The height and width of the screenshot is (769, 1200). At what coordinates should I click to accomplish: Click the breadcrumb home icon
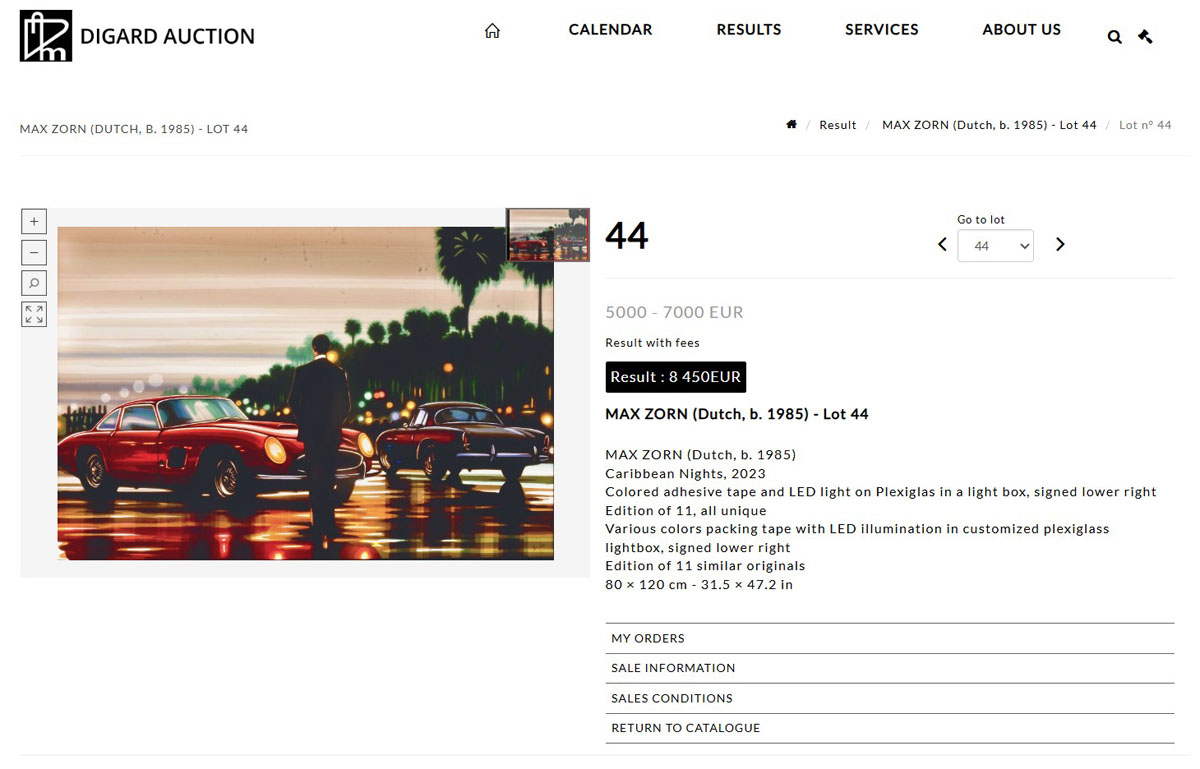791,125
